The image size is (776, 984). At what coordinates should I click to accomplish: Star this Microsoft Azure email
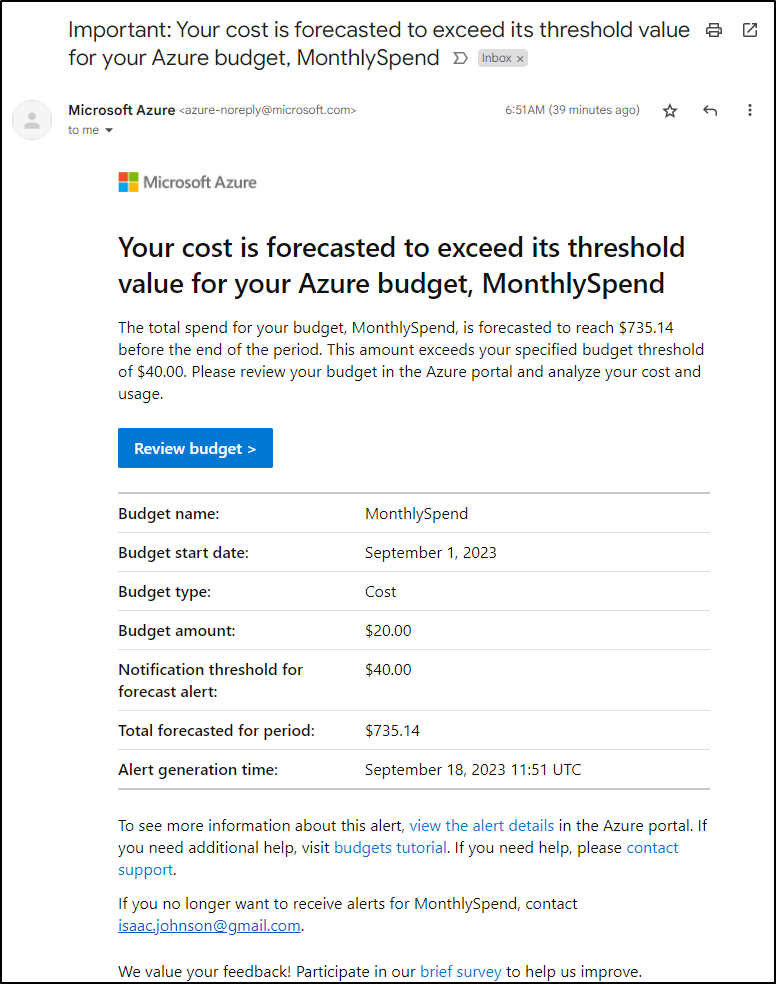click(x=670, y=111)
